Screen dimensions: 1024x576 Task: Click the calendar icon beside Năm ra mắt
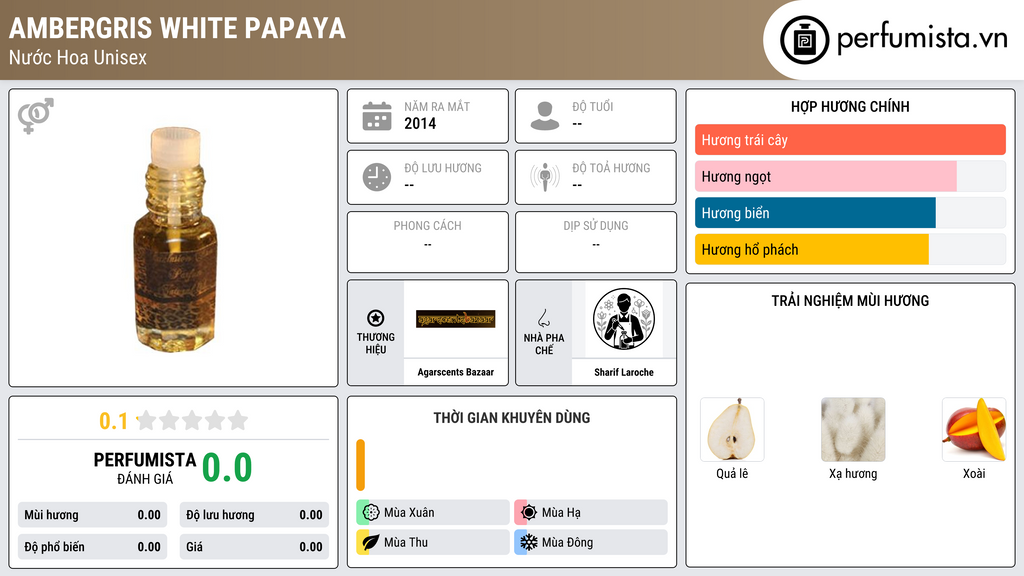coord(377,116)
